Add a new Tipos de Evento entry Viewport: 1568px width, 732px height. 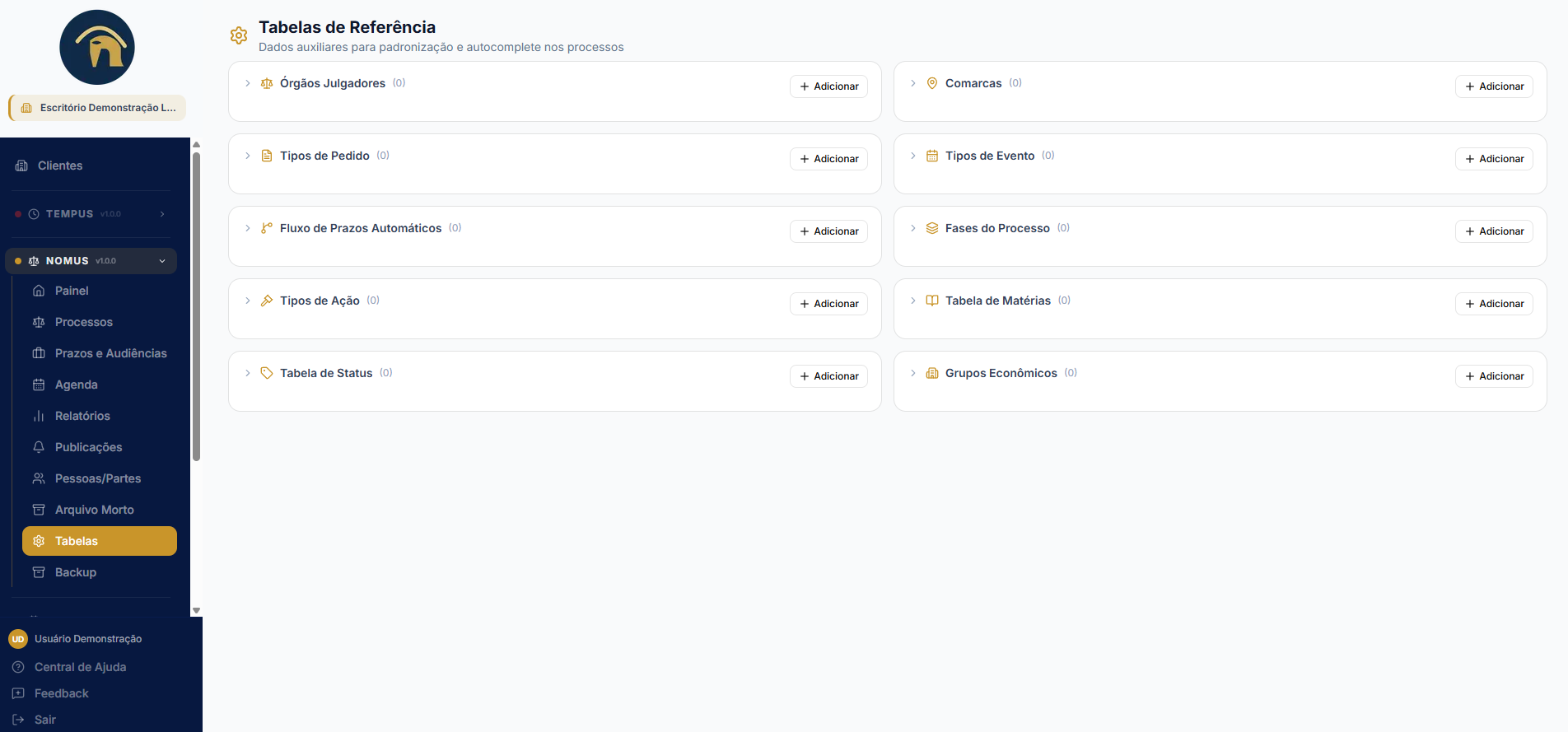pos(1494,159)
